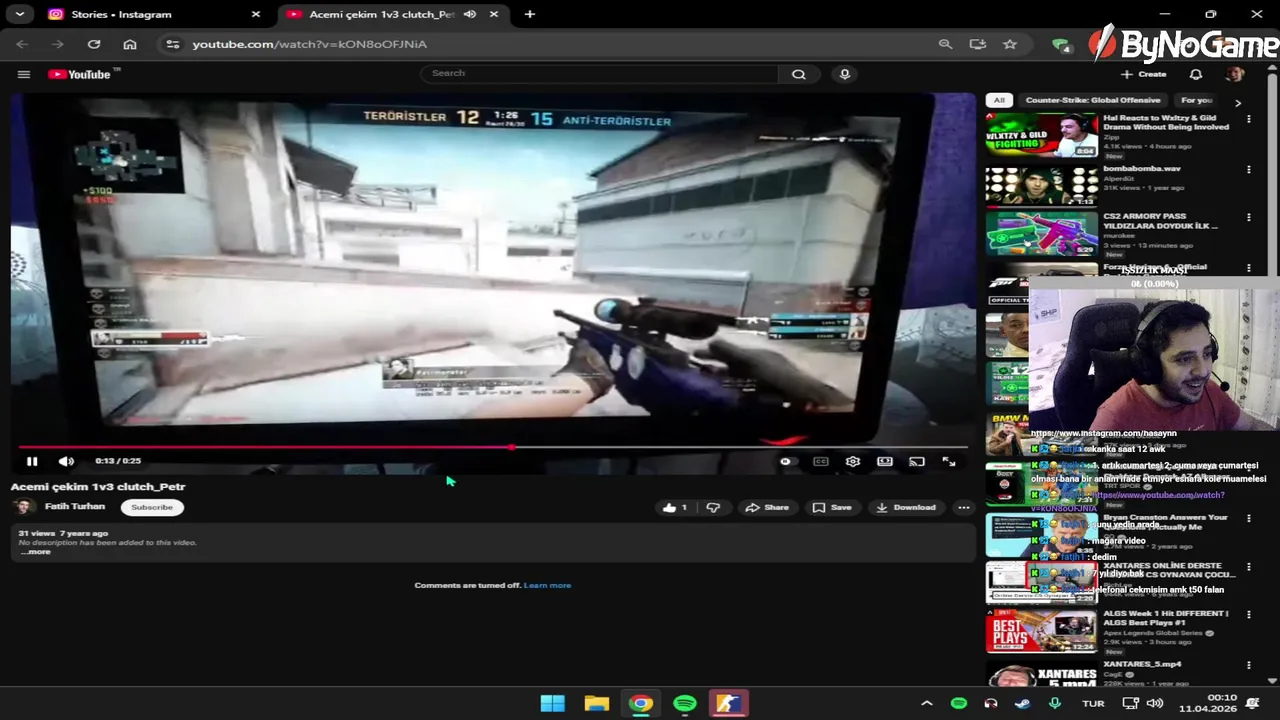The height and width of the screenshot is (720, 1280).
Task: Show hidden tray icons chevron
Action: click(x=926, y=703)
